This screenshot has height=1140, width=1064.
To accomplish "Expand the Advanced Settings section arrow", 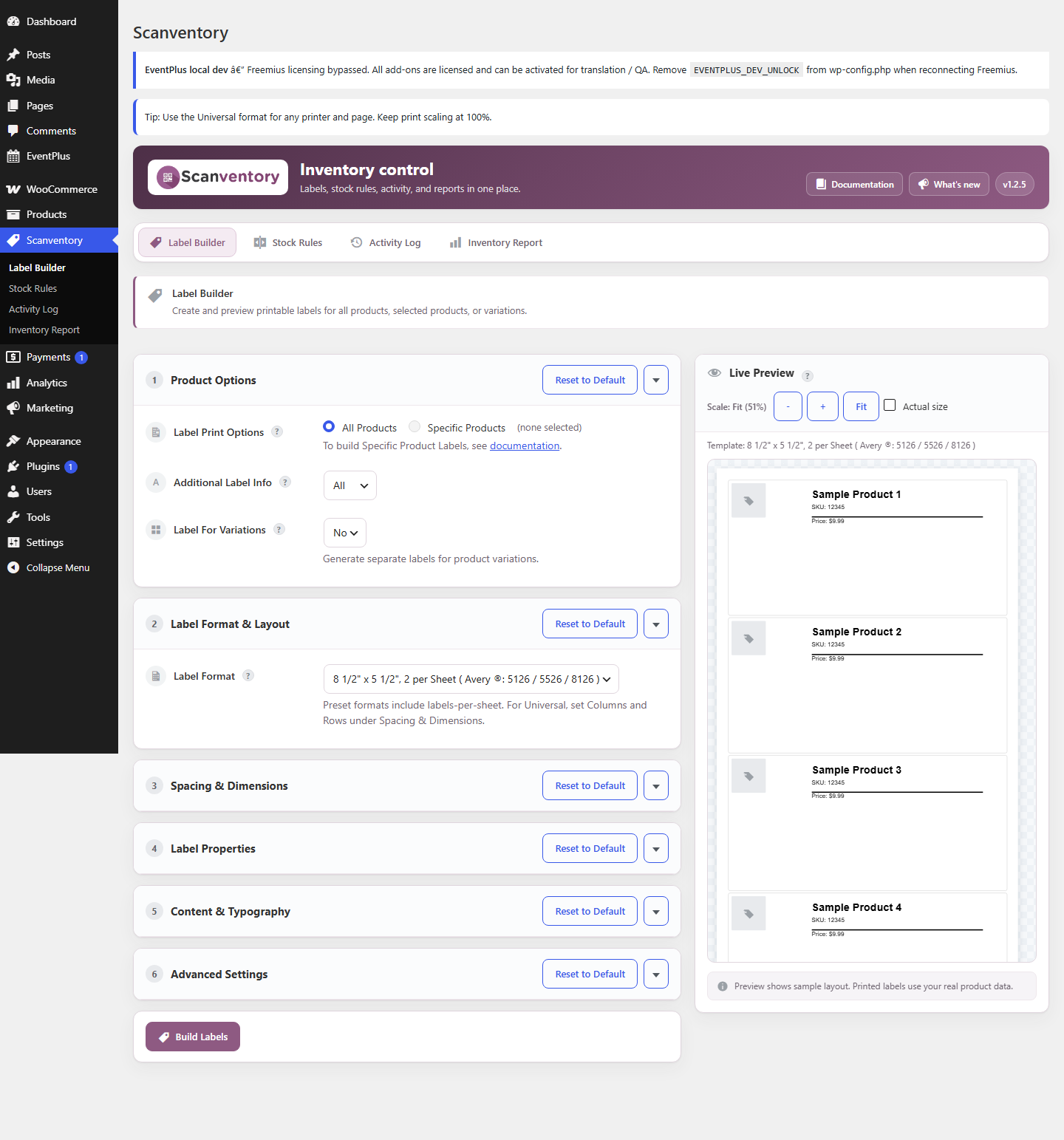I will pos(656,974).
